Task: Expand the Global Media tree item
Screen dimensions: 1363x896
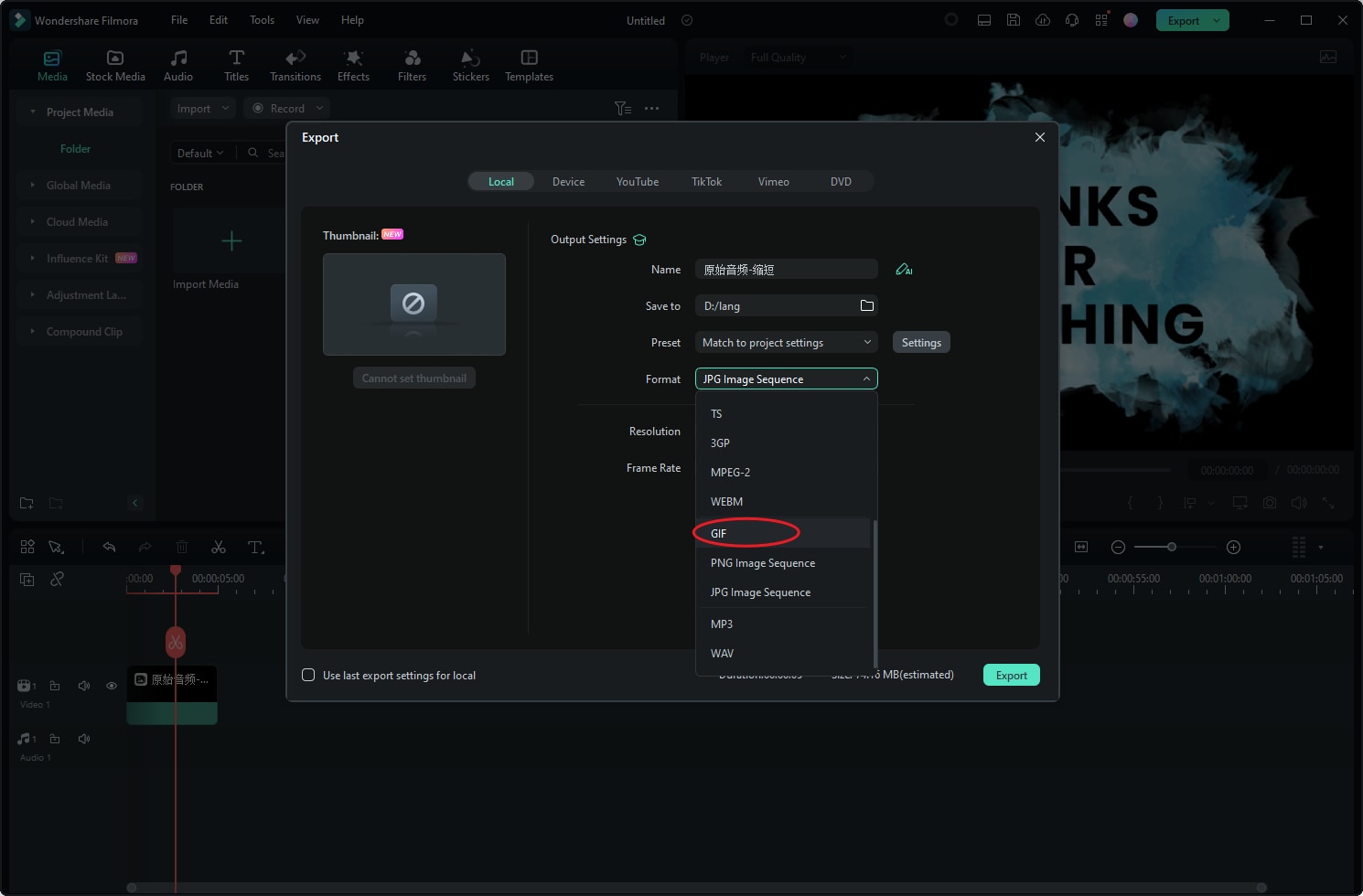Action: click(34, 185)
